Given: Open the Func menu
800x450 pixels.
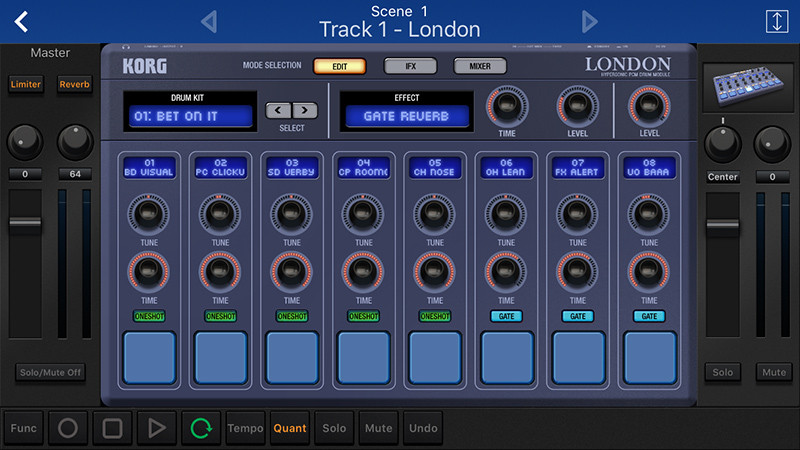Looking at the screenshot, I should 23,428.
